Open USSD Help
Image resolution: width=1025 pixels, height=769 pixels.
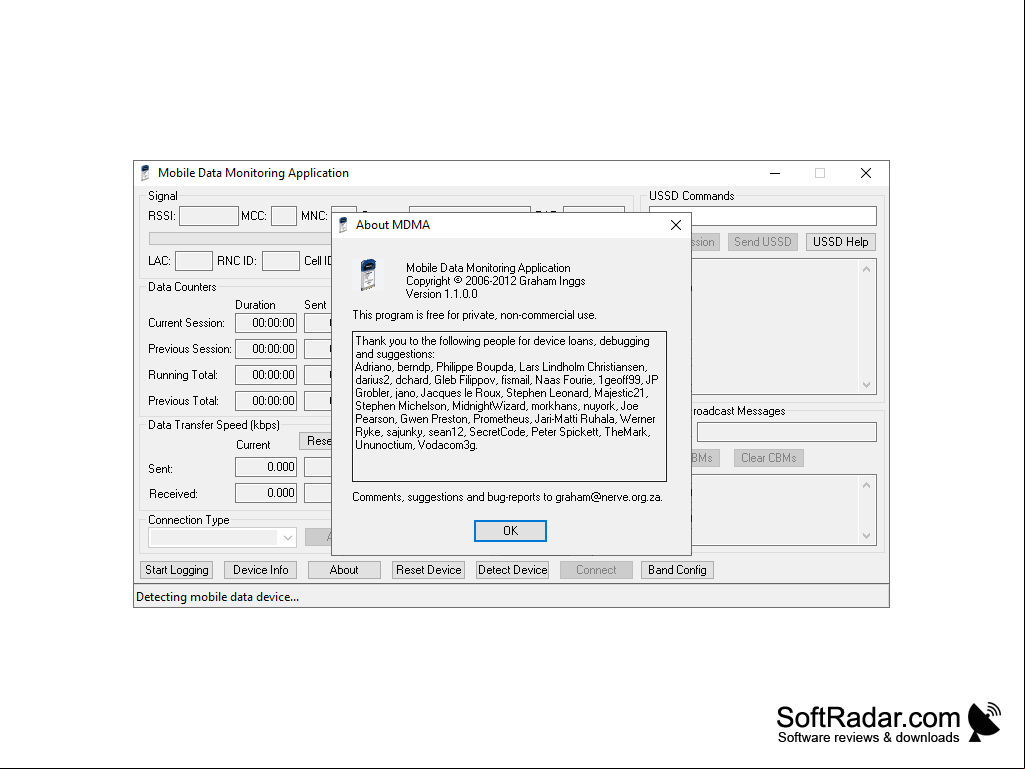click(840, 242)
